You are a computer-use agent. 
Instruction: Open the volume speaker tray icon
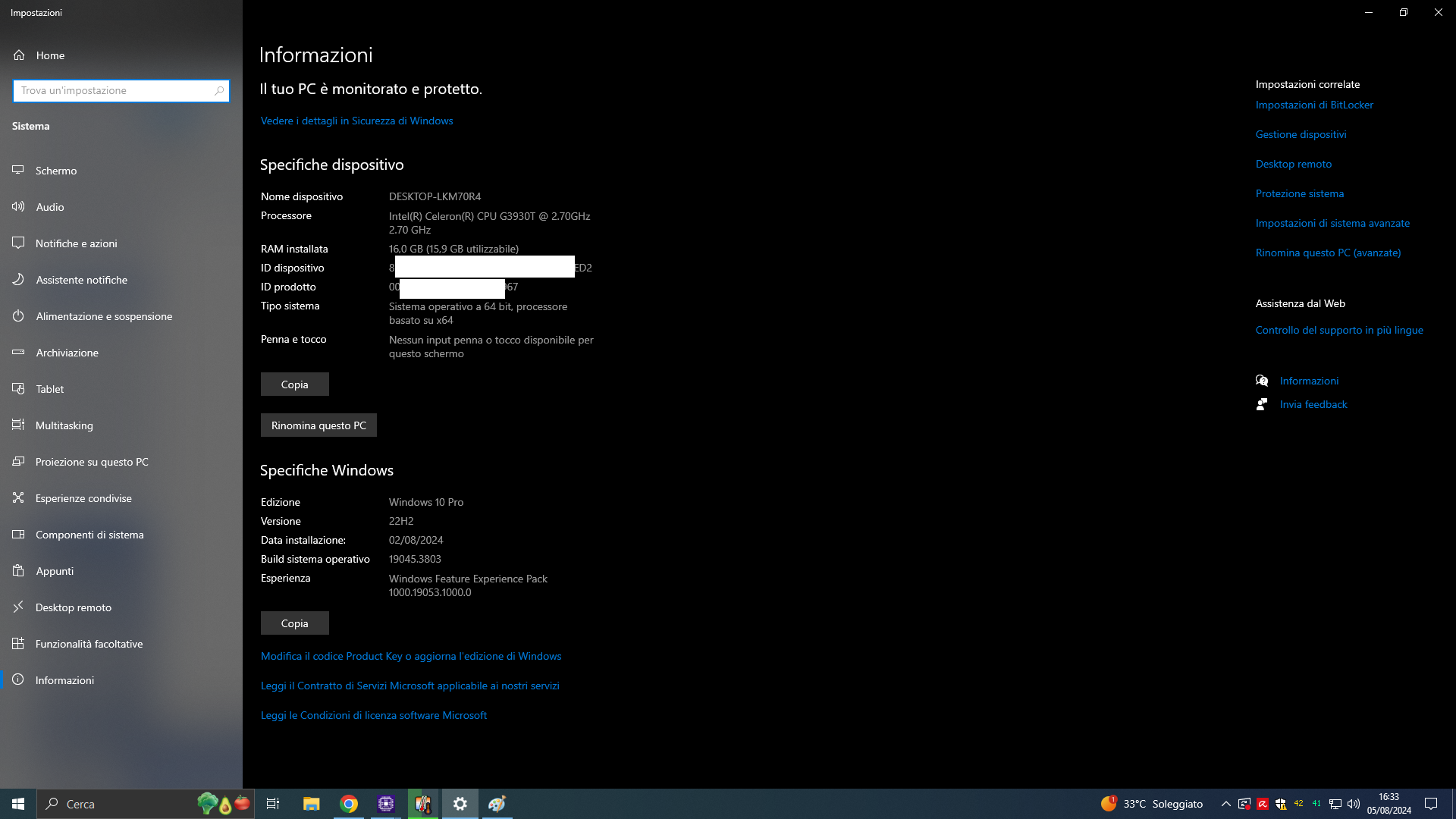pyautogui.click(x=1354, y=804)
